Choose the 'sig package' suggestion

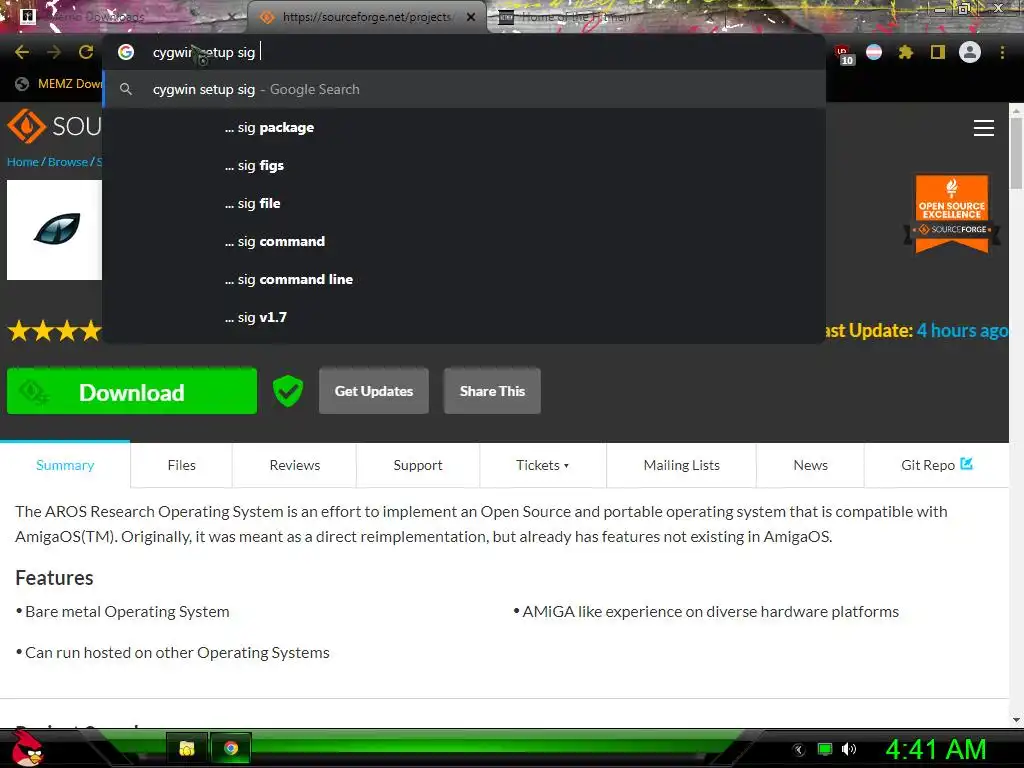coord(464,127)
